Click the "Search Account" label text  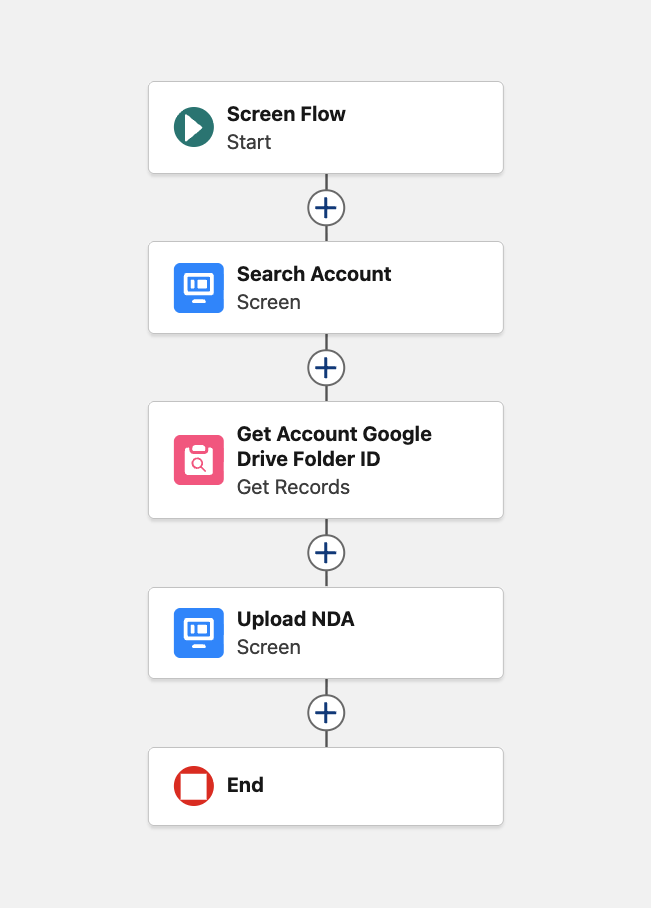(x=312, y=273)
